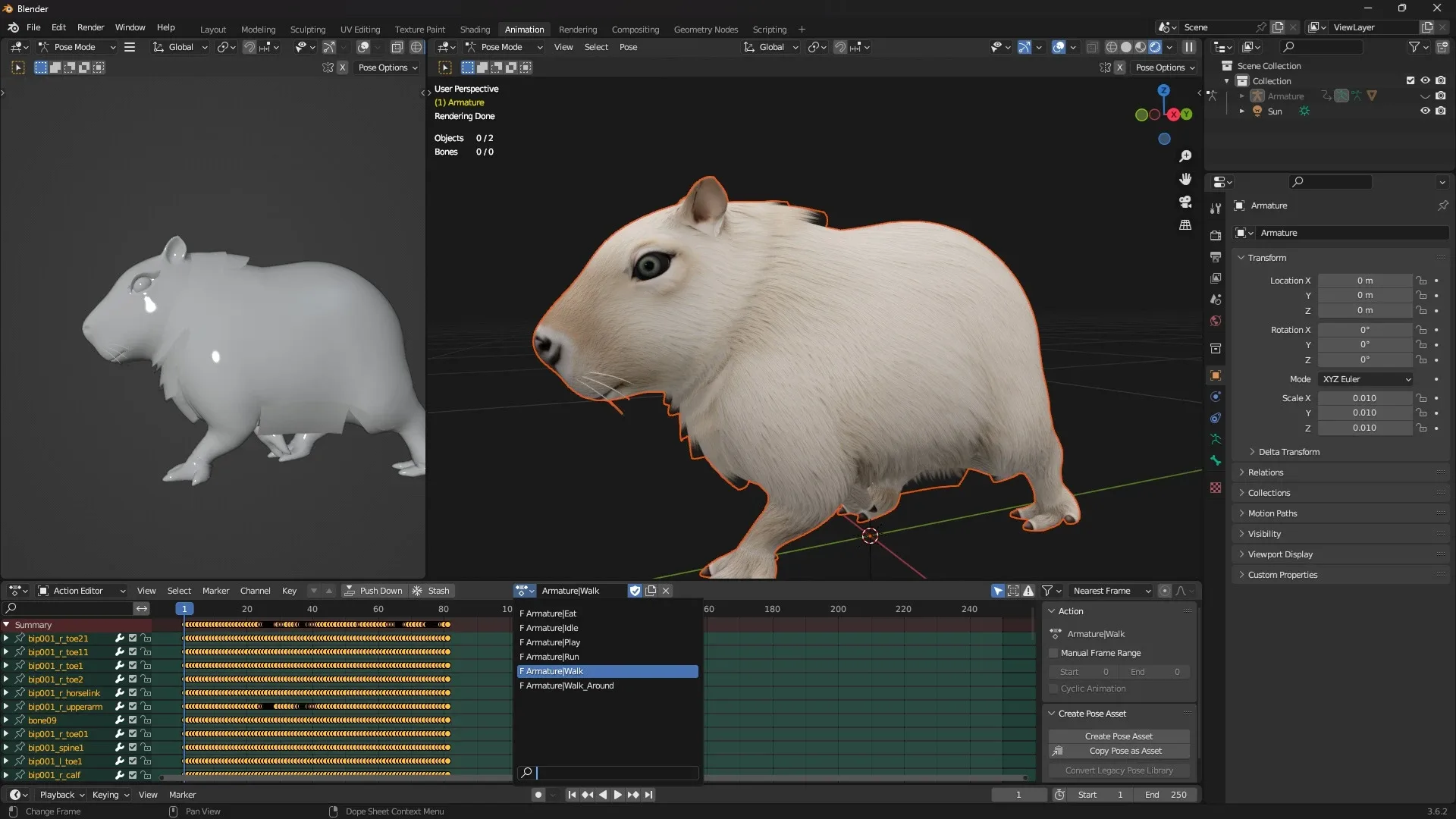Viewport: 1456px width, 819px height.
Task: Click the pan hand icon beside the viewport
Action: (x=1185, y=179)
